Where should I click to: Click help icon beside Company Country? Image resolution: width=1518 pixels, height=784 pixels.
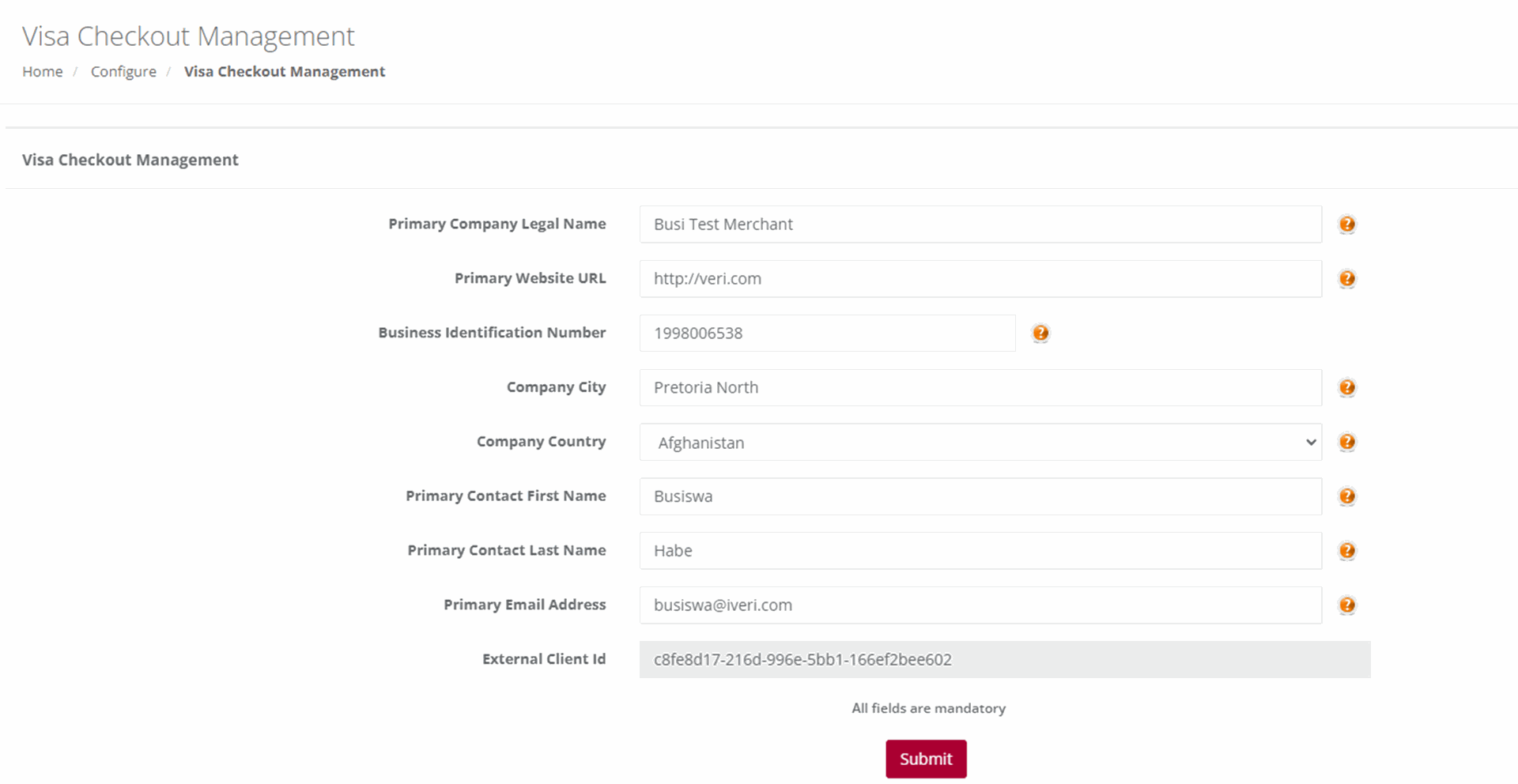(x=1347, y=442)
